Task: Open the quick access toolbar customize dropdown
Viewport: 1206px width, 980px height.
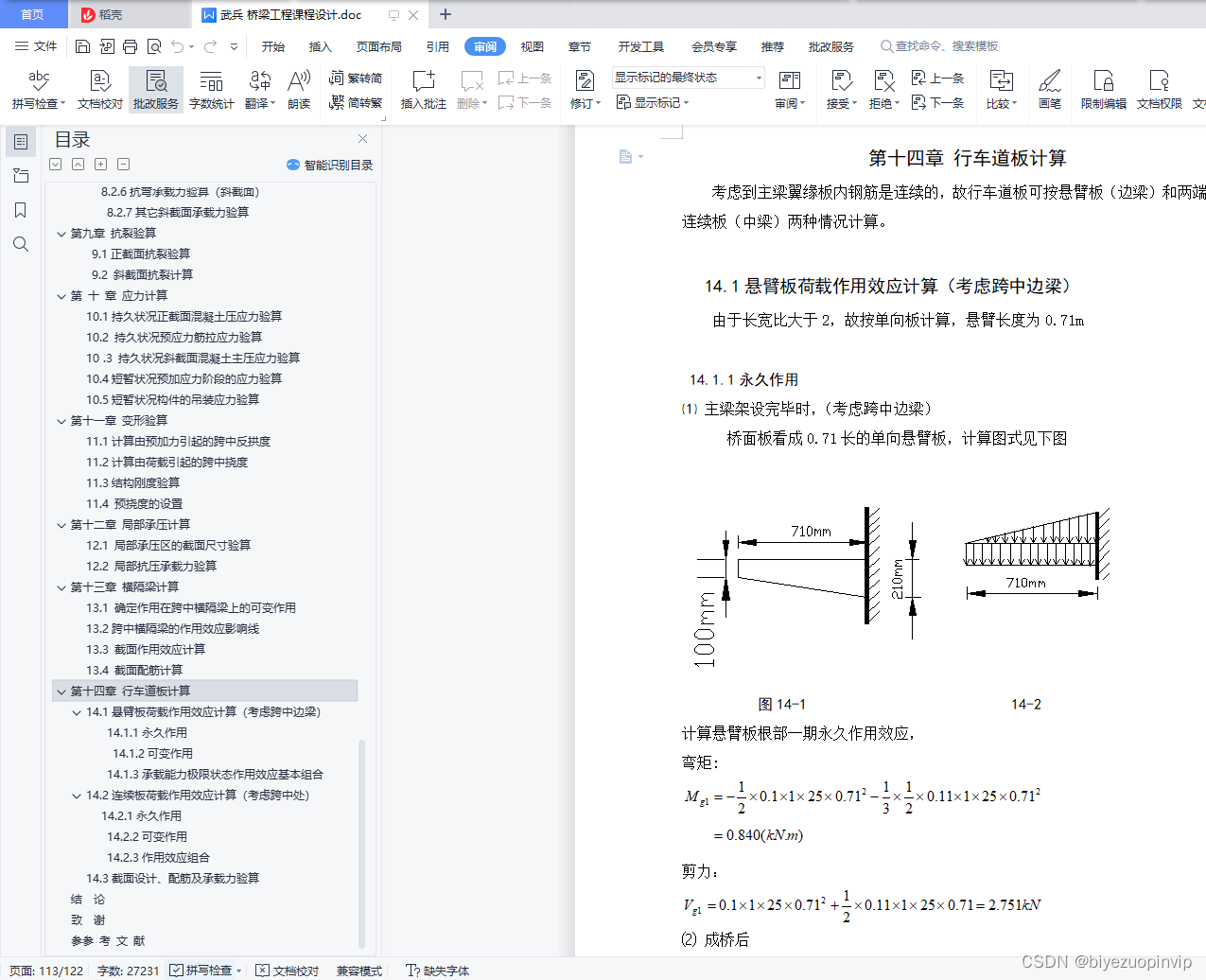Action: pyautogui.click(x=234, y=46)
